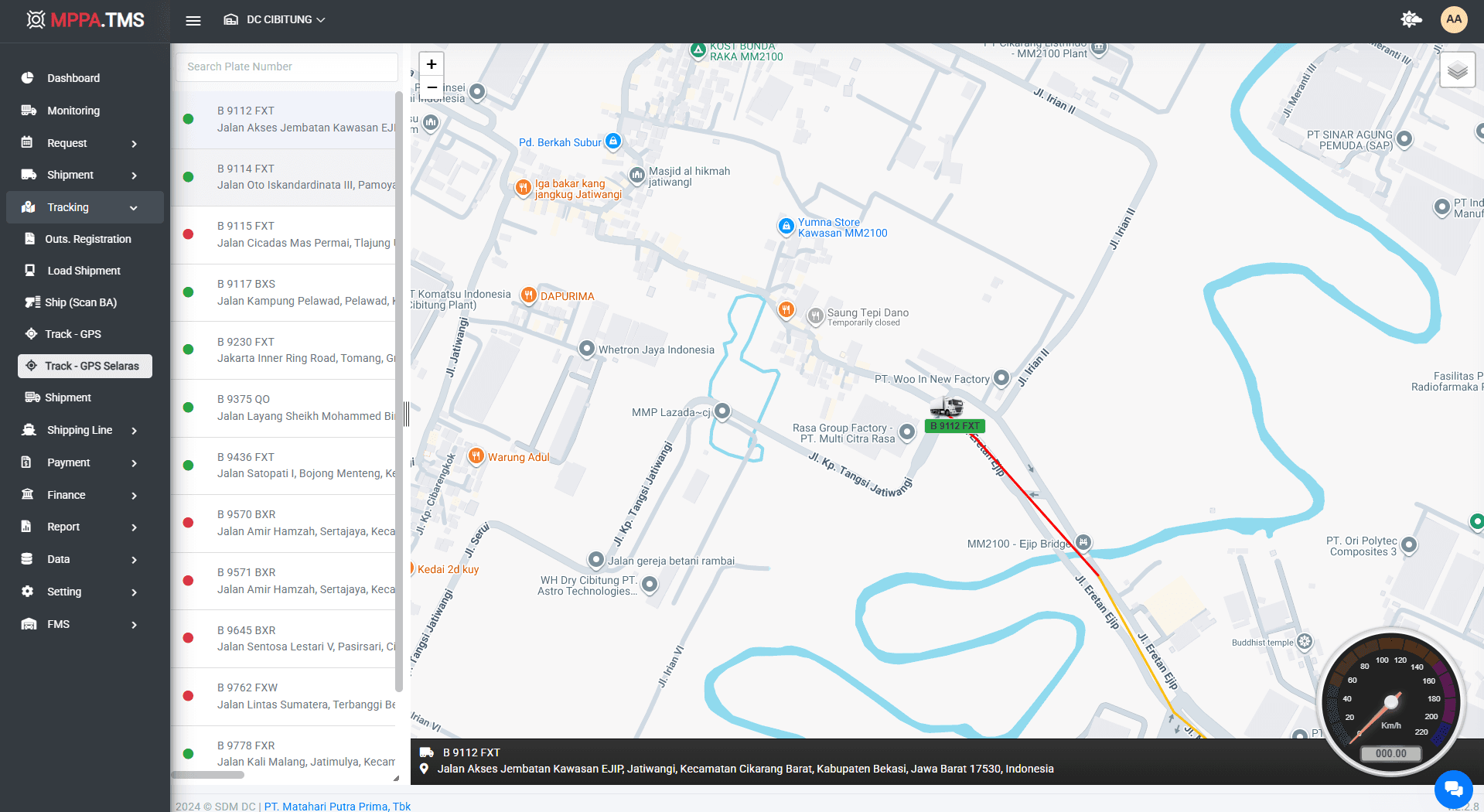This screenshot has width=1484, height=812.
Task: Click the MPPA.TMS logo
Action: click(85, 20)
